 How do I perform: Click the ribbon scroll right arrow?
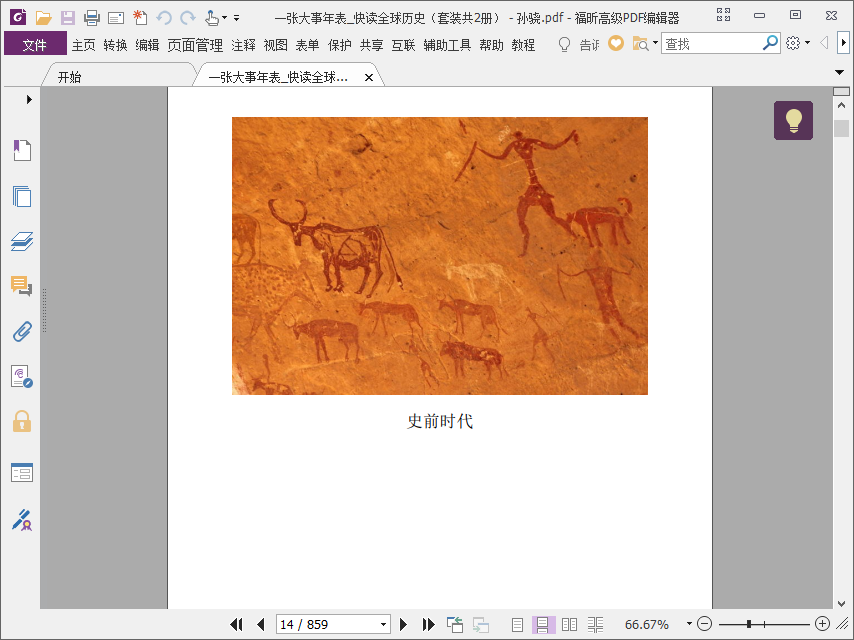click(844, 42)
